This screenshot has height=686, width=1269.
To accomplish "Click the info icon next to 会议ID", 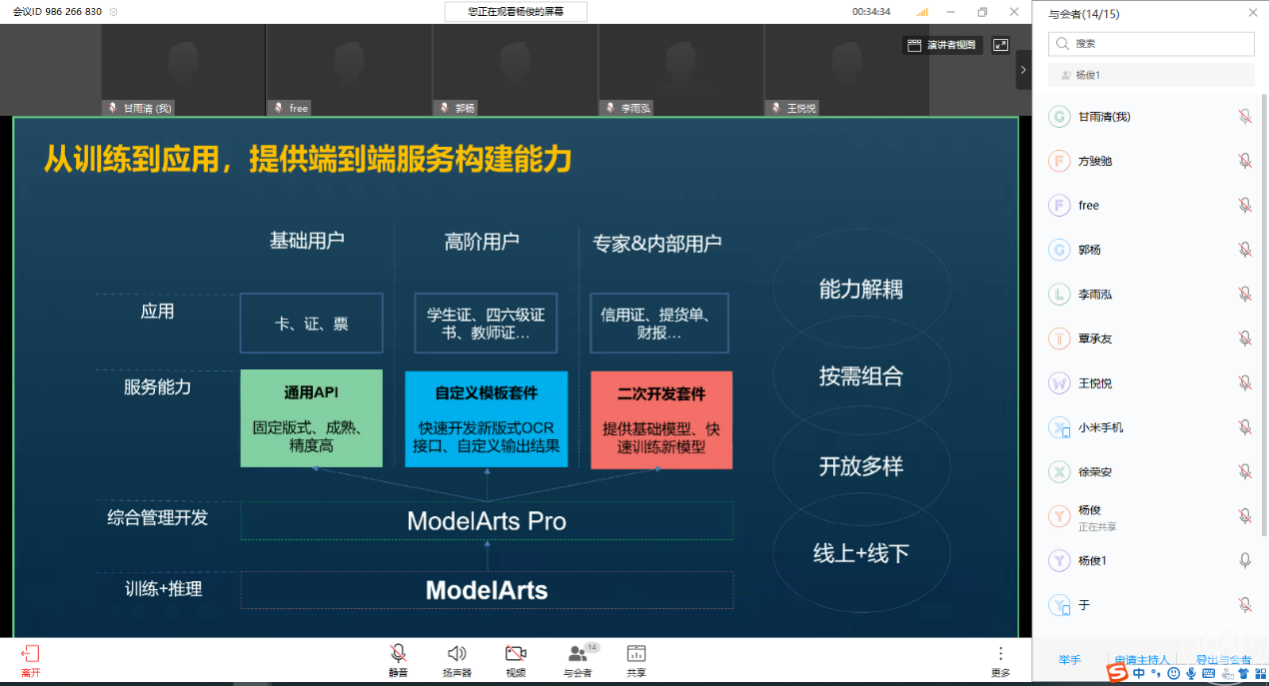I will pos(112,12).
